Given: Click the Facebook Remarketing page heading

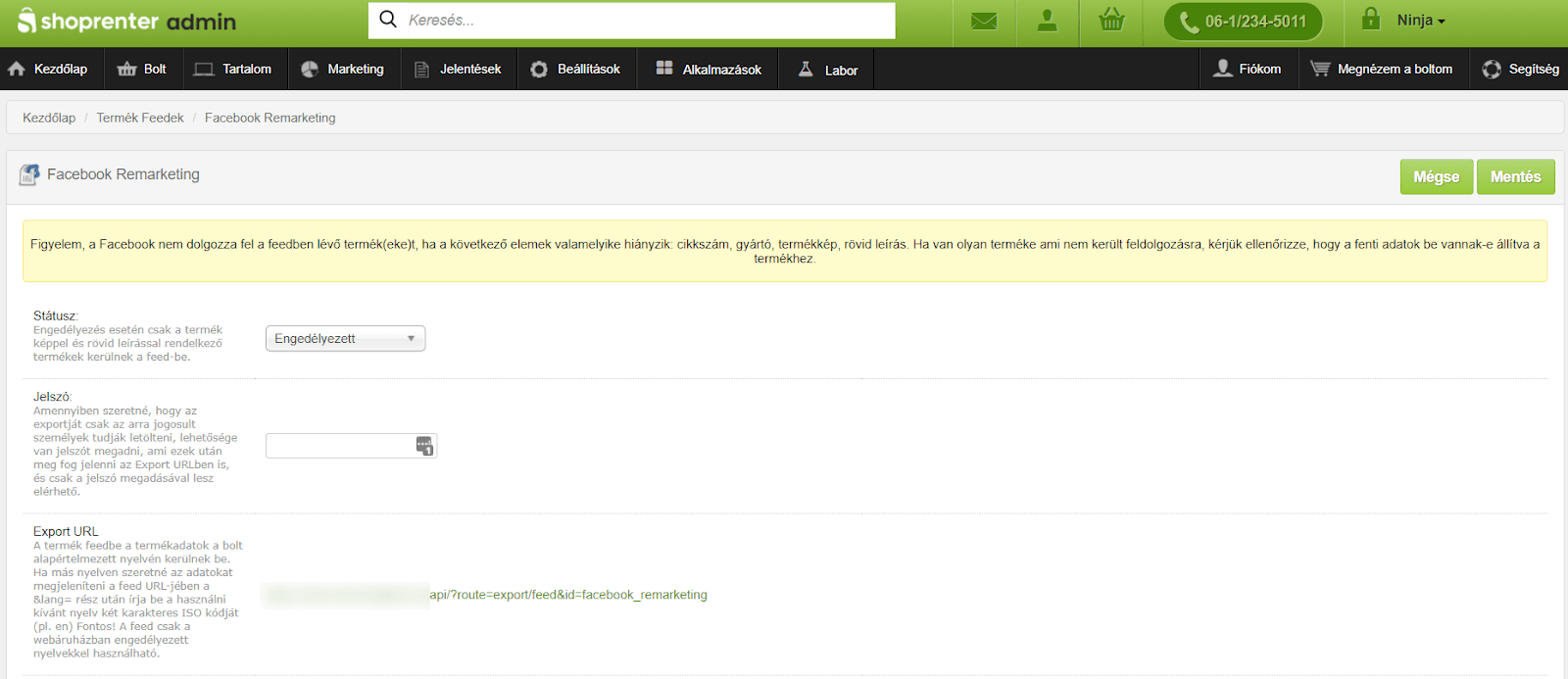Looking at the screenshot, I should click(123, 174).
